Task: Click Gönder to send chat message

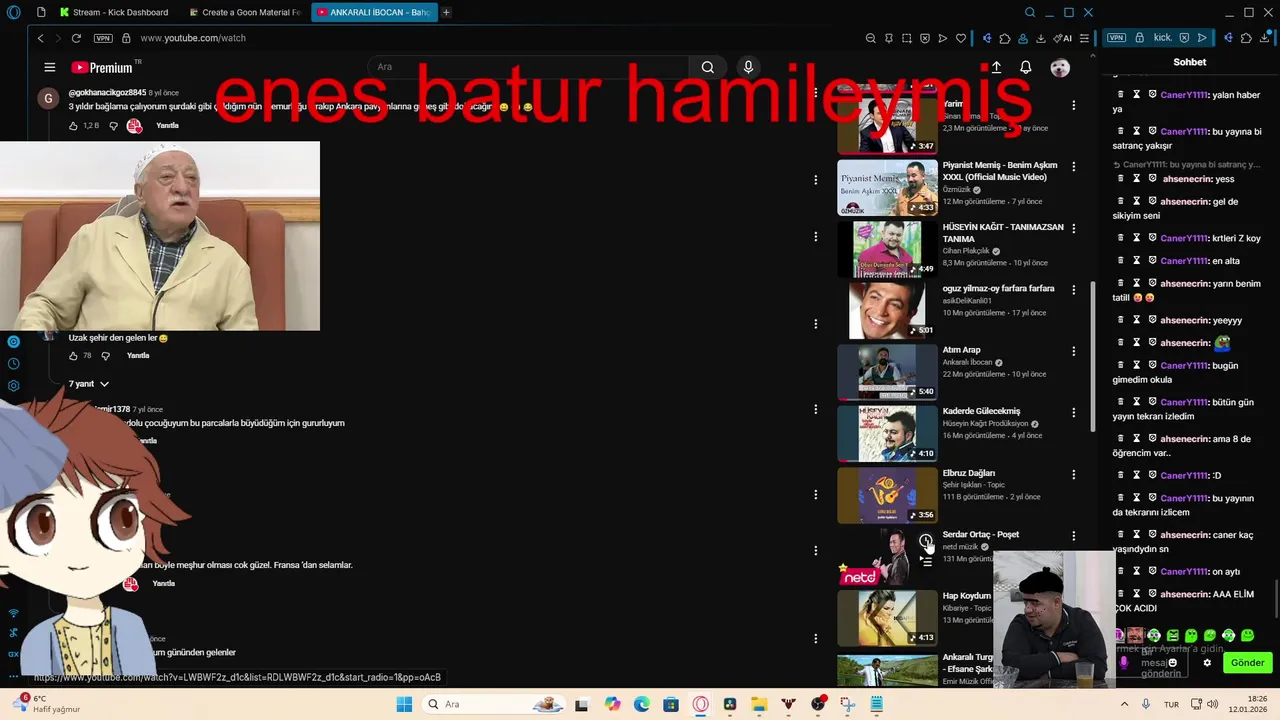Action: (x=1247, y=663)
